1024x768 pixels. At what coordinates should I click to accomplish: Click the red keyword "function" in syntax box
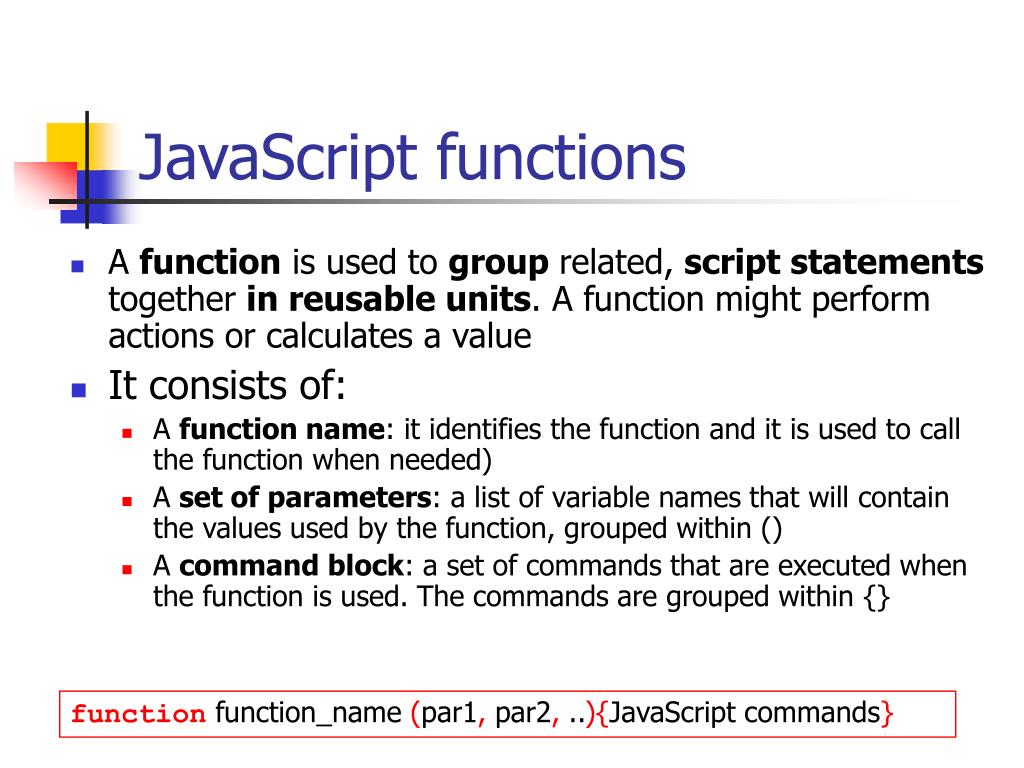click(138, 714)
